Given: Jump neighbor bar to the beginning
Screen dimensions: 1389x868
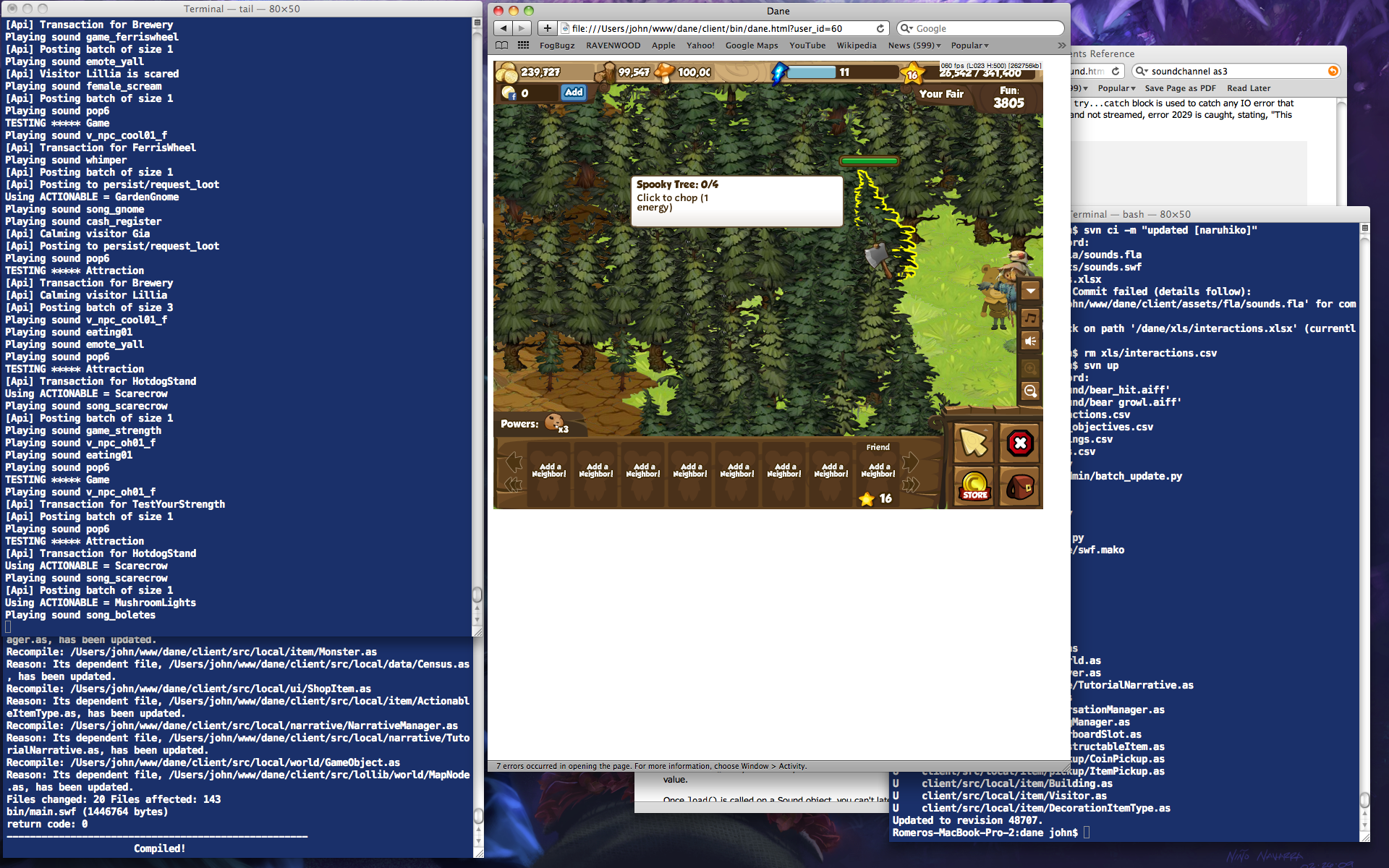Looking at the screenshot, I should (514, 485).
